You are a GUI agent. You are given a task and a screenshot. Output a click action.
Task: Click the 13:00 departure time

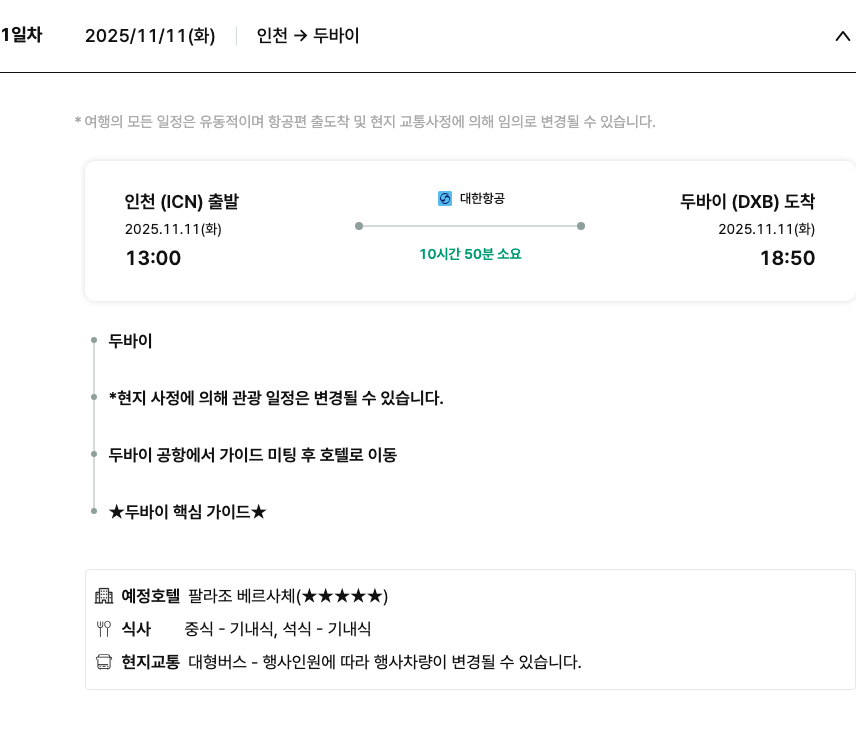153,258
